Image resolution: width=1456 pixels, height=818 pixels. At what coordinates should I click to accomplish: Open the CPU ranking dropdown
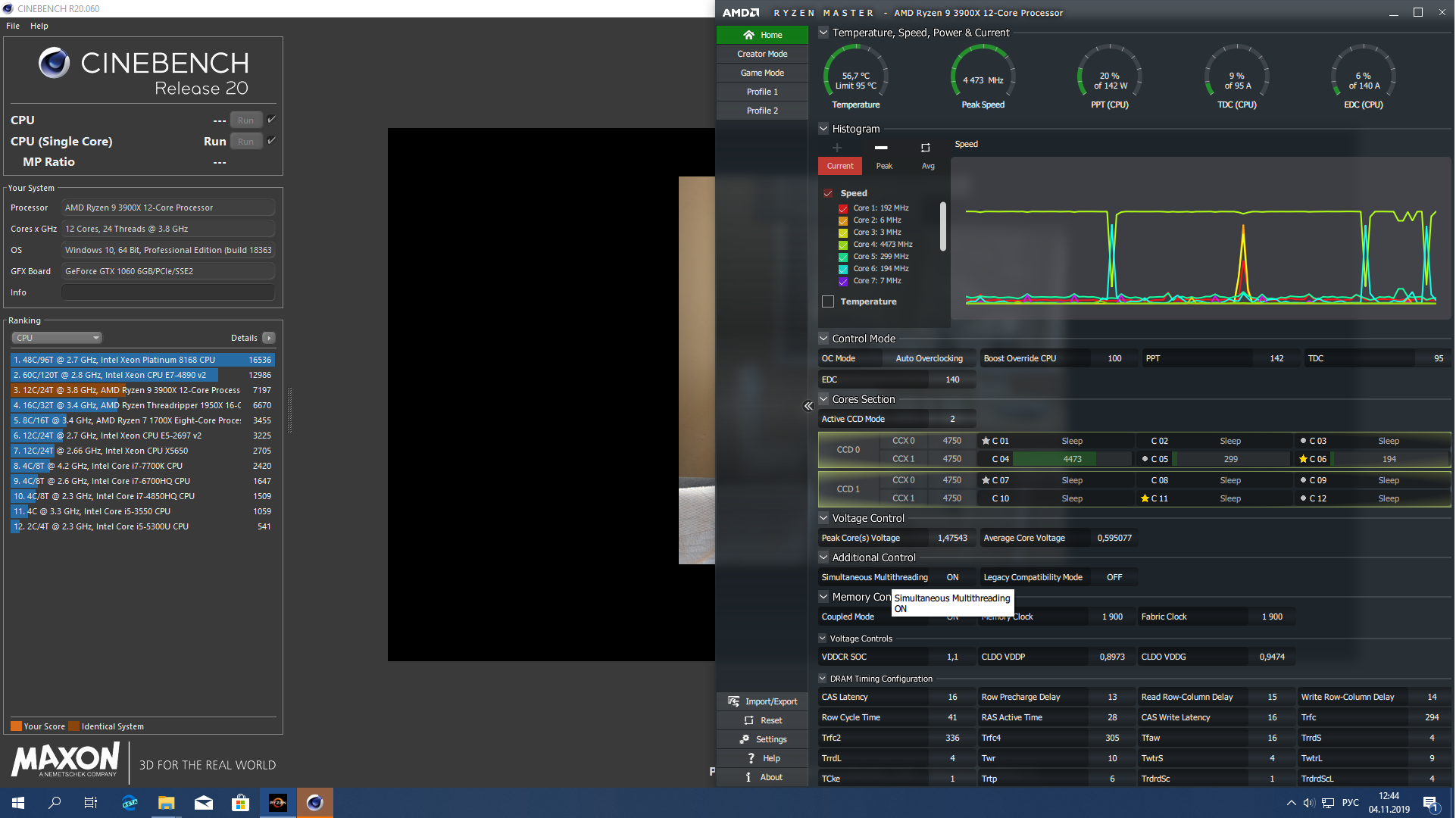coord(57,338)
